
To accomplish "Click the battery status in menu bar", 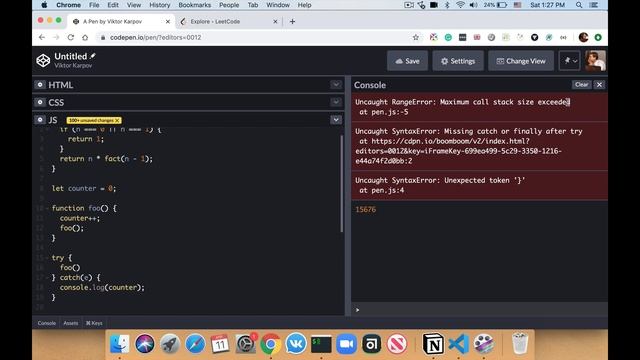I will pos(496,5).
